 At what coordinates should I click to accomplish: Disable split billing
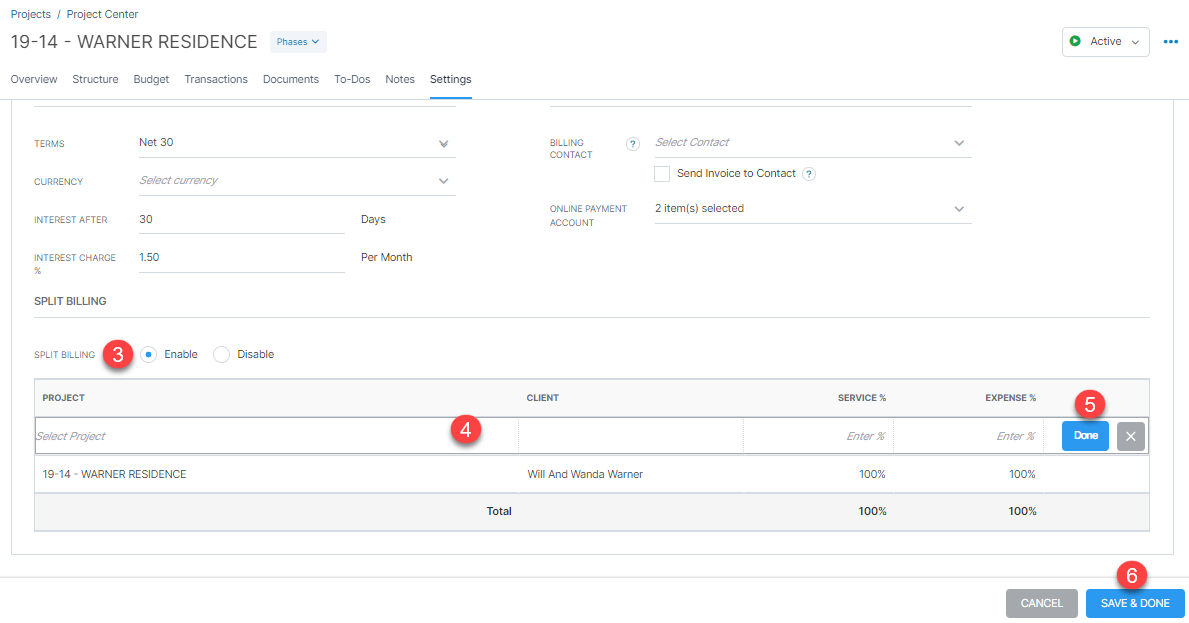click(220, 354)
